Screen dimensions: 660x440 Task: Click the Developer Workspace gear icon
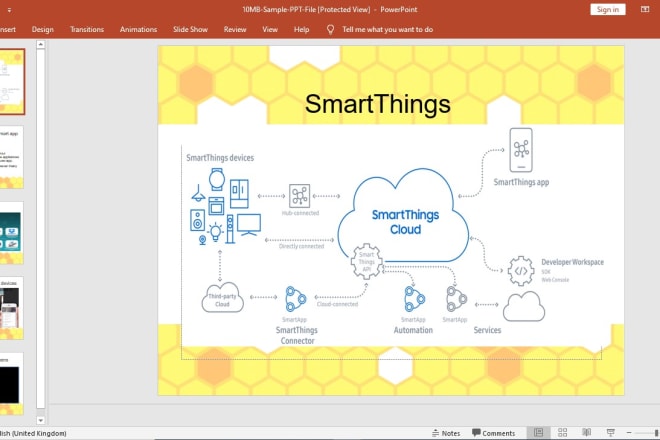pos(521,271)
